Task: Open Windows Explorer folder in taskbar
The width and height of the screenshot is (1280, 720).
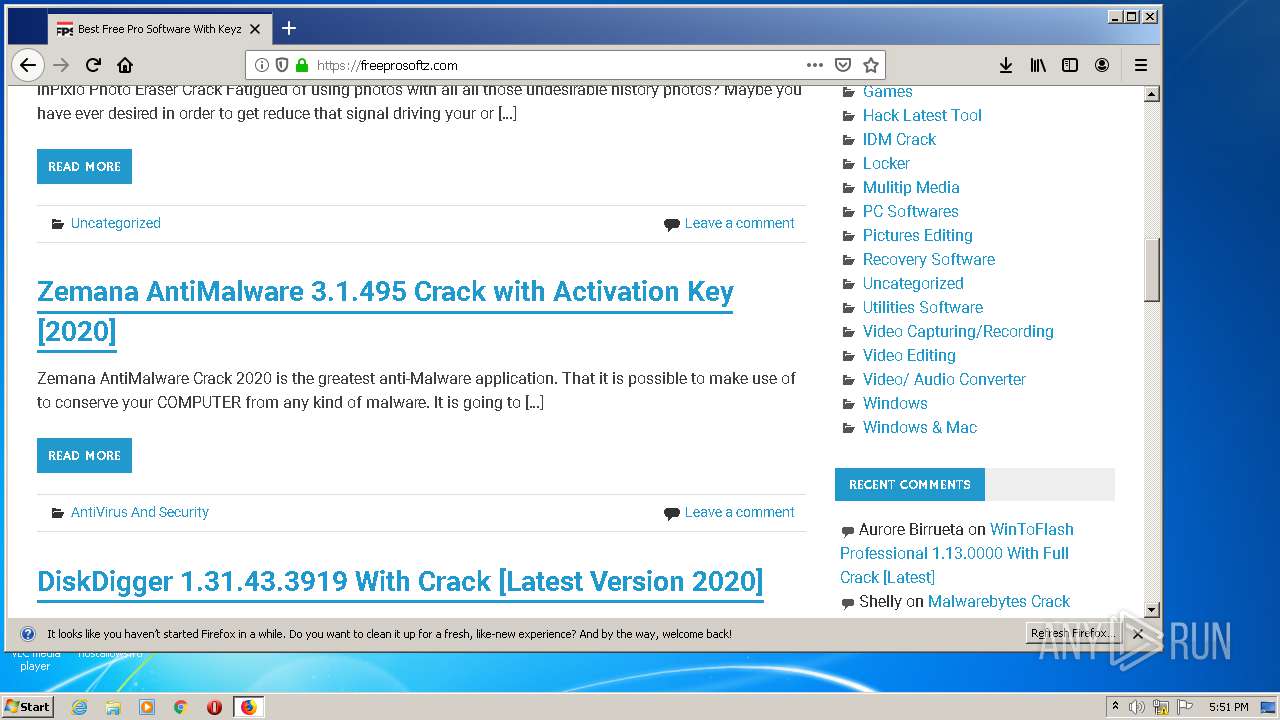Action: 113,707
